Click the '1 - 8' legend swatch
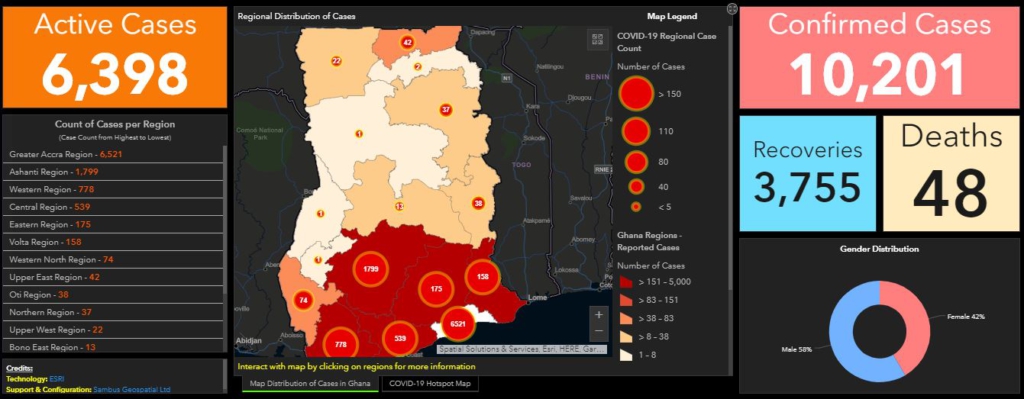1024x399 pixels. [x=625, y=355]
